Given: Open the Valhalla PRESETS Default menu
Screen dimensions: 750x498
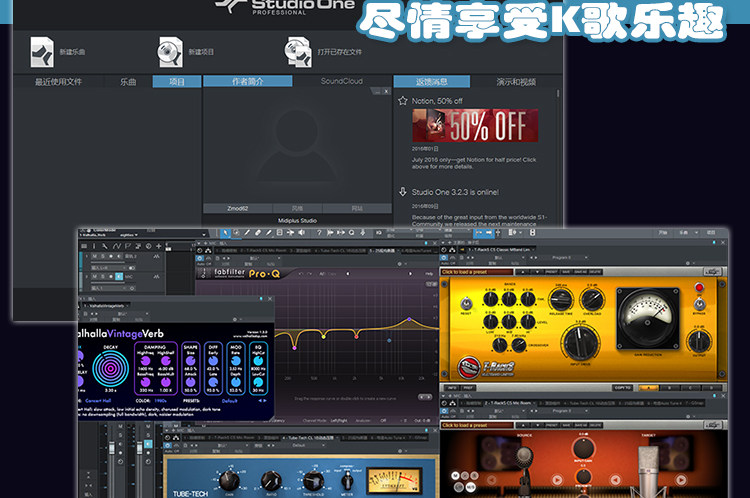Looking at the screenshot, I should click(230, 400).
